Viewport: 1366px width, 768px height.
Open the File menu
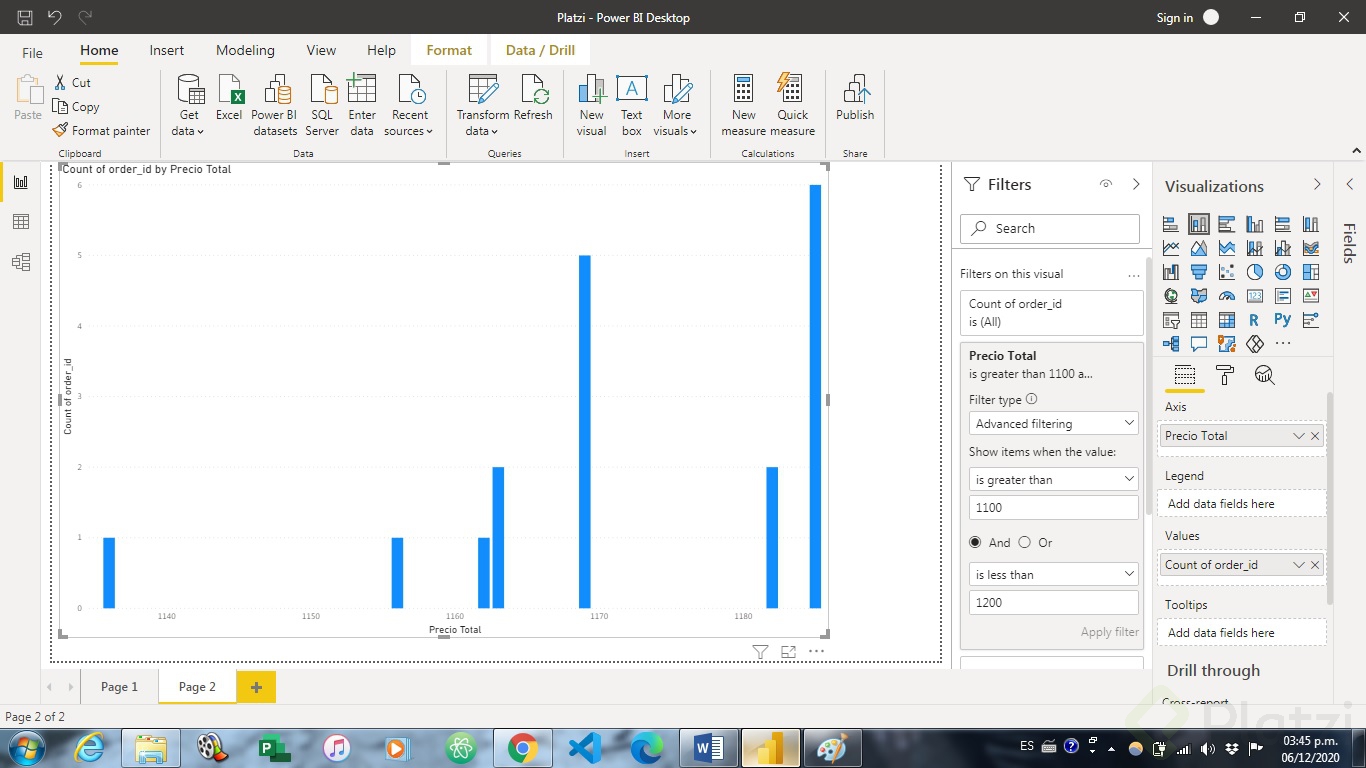(32, 52)
